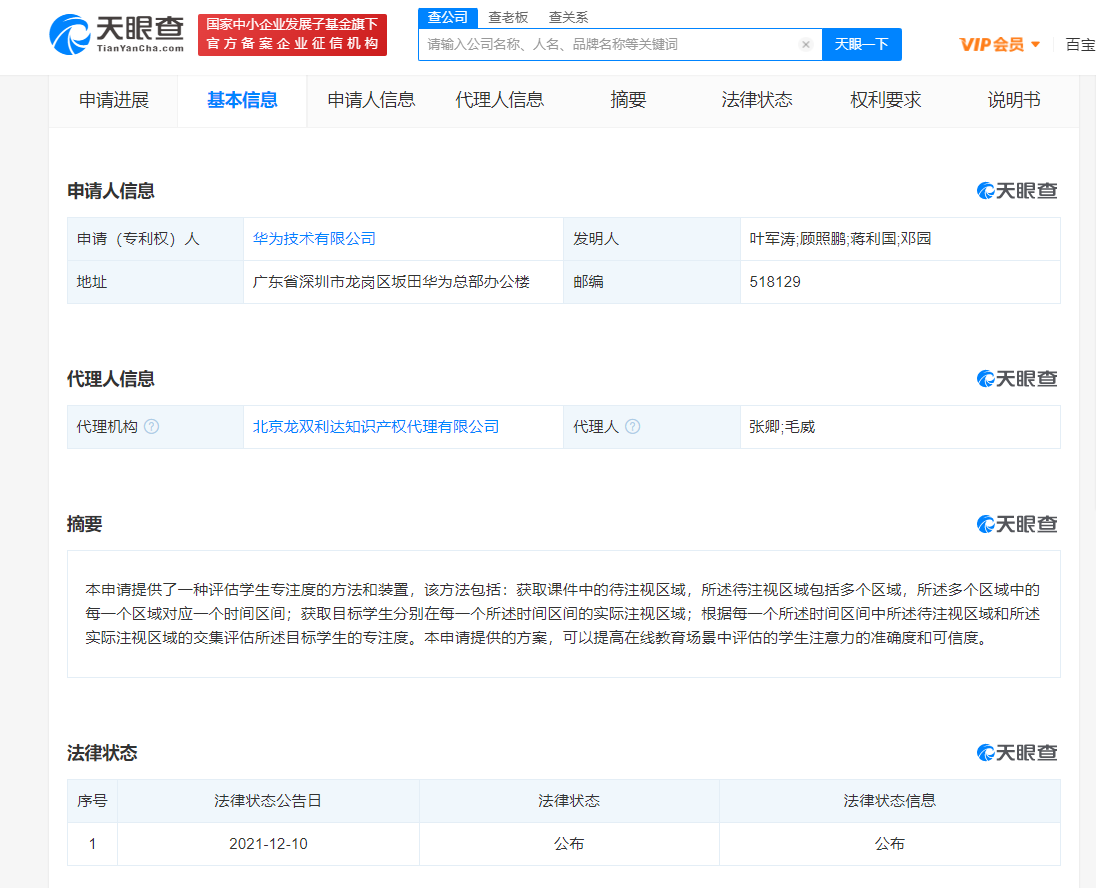This screenshot has height=888, width=1096.
Task: Expand the VIP会员 dropdown arrow
Action: coord(1035,45)
